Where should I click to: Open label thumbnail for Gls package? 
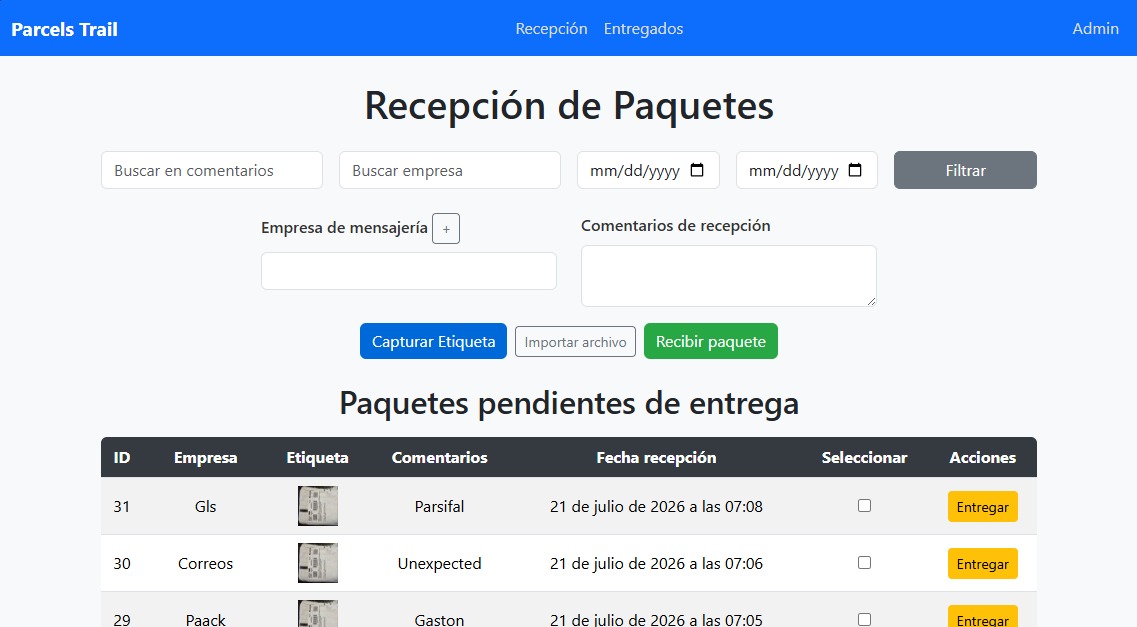(x=318, y=506)
